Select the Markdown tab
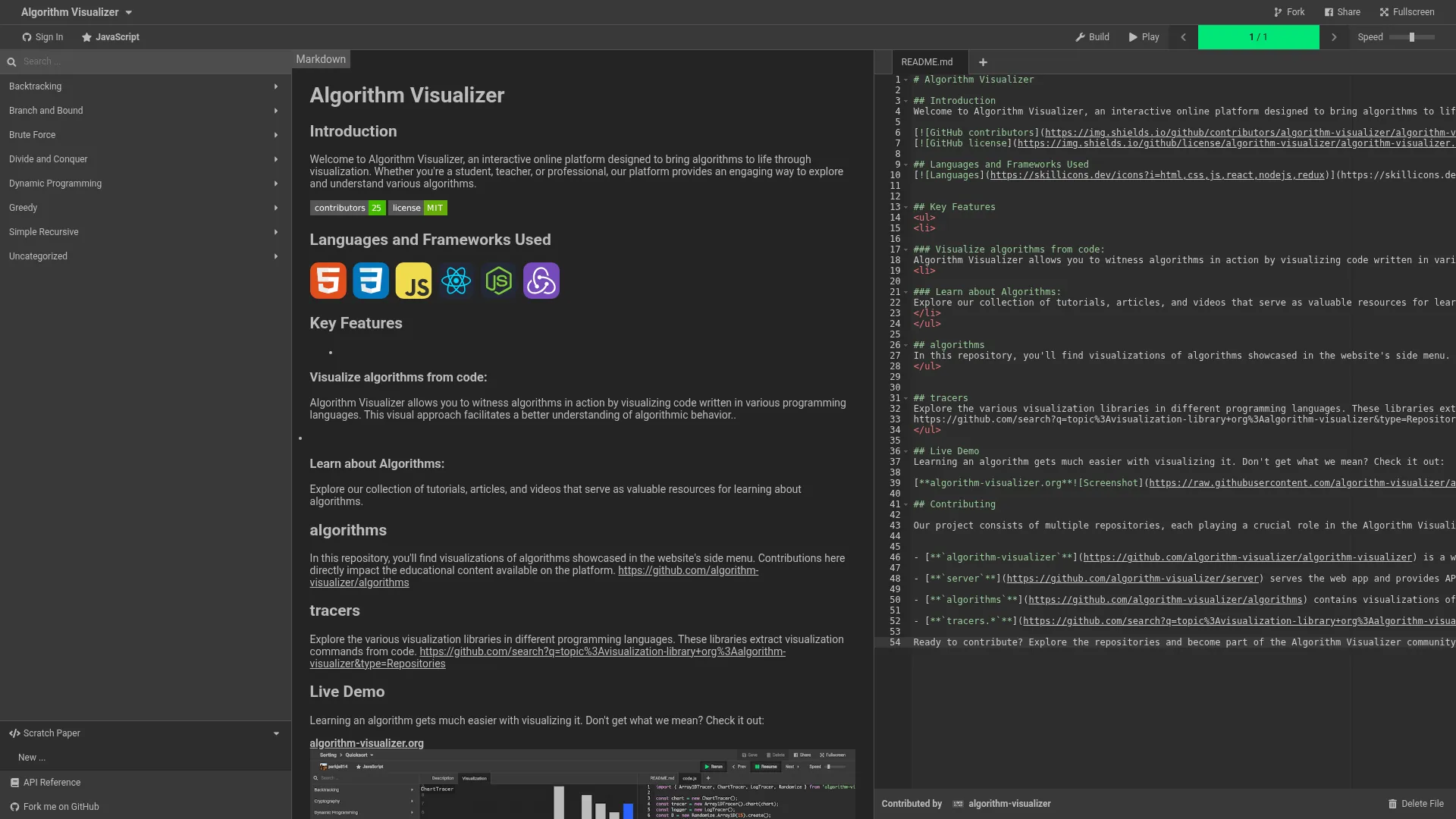 [x=321, y=59]
